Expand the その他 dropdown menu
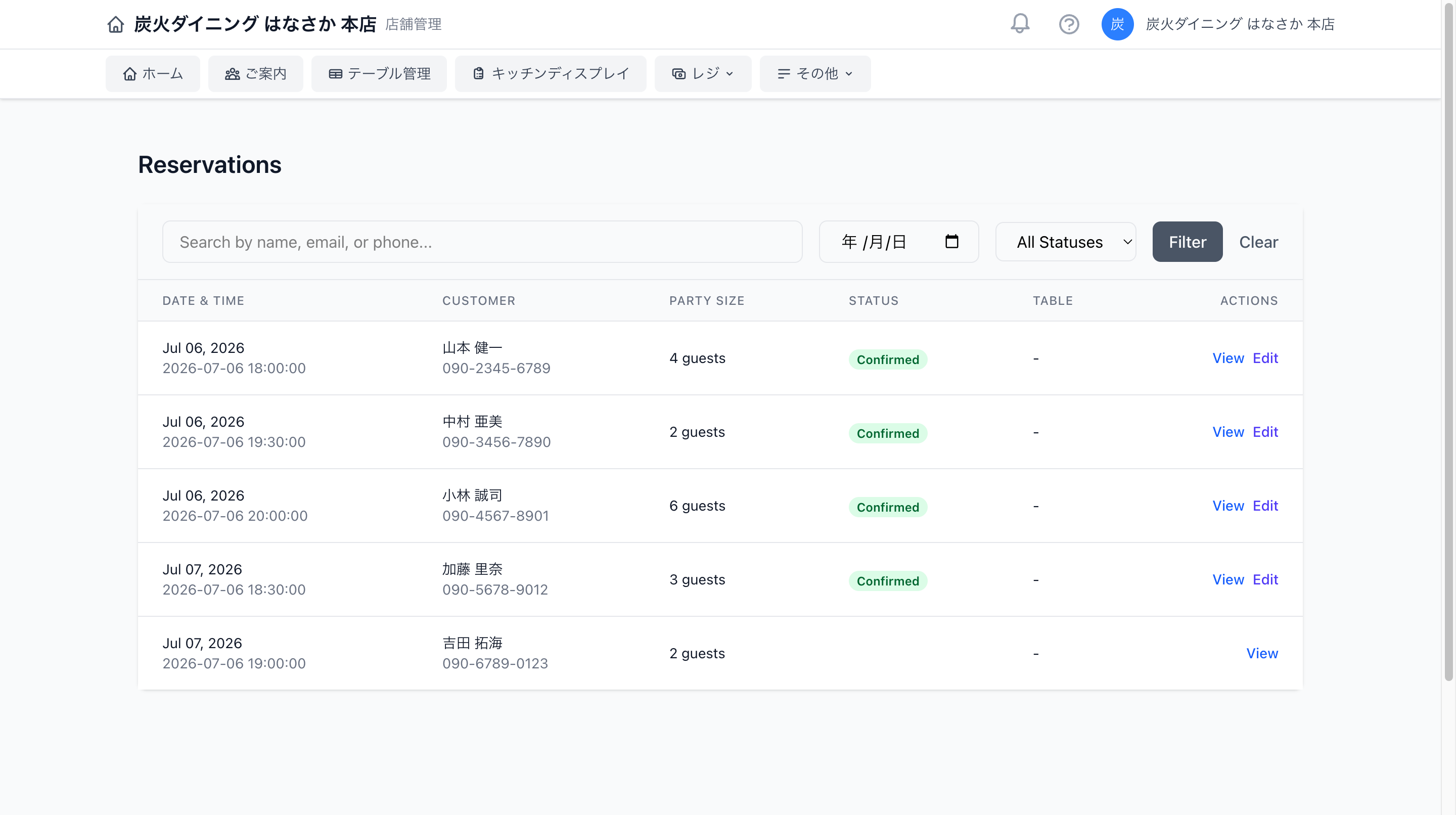Viewport: 1456px width, 815px height. [x=815, y=73]
